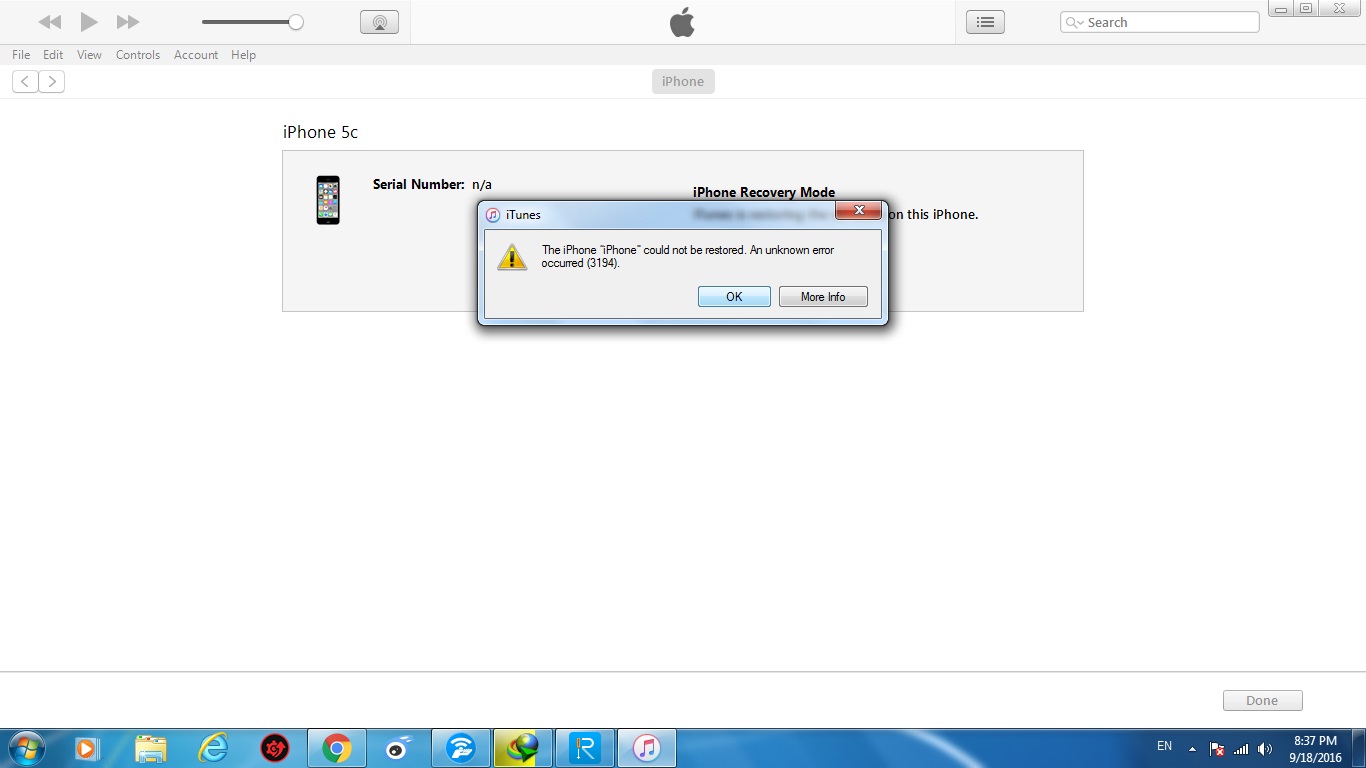
Task: Click the "Serial Number: n/a" text
Action: (432, 184)
